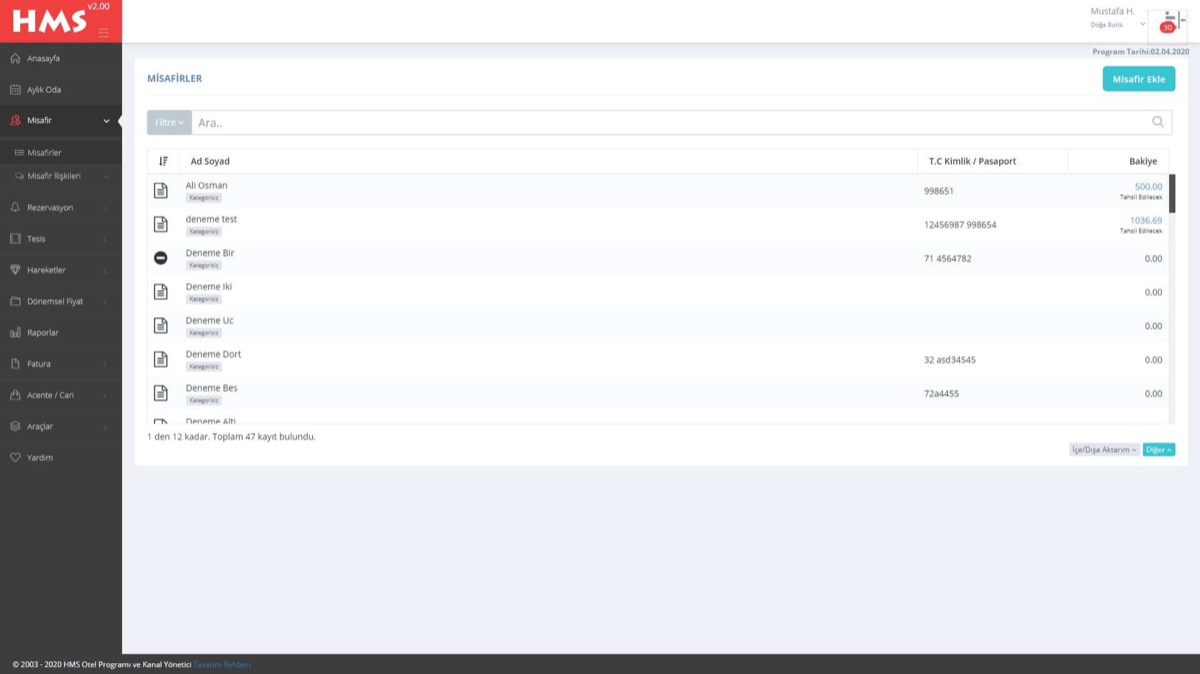Go to Anasayfa in the sidebar

pyautogui.click(x=61, y=58)
